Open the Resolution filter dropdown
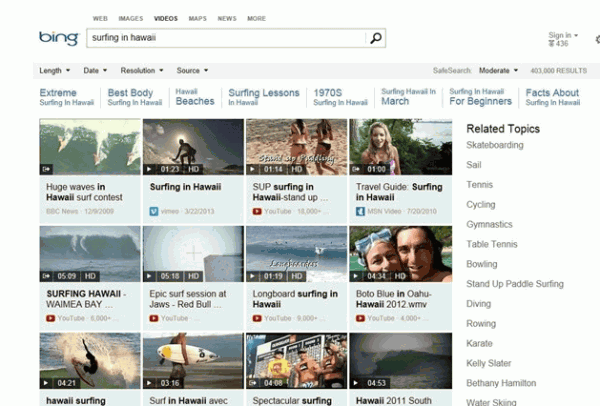Screen dimensions: 600x406 pyautogui.click(x=142, y=70)
